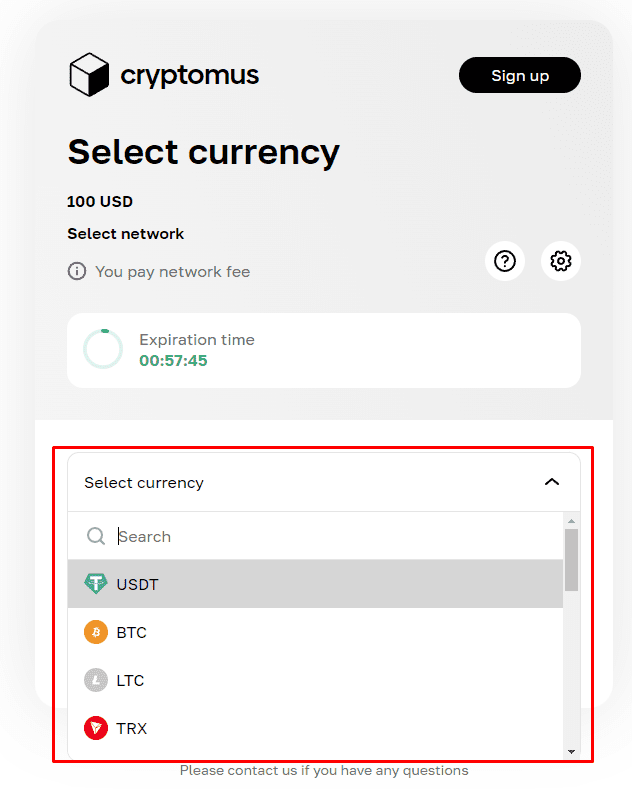The width and height of the screenshot is (632, 789).
Task: Click the currency list scrollbar down arrow
Action: click(571, 750)
